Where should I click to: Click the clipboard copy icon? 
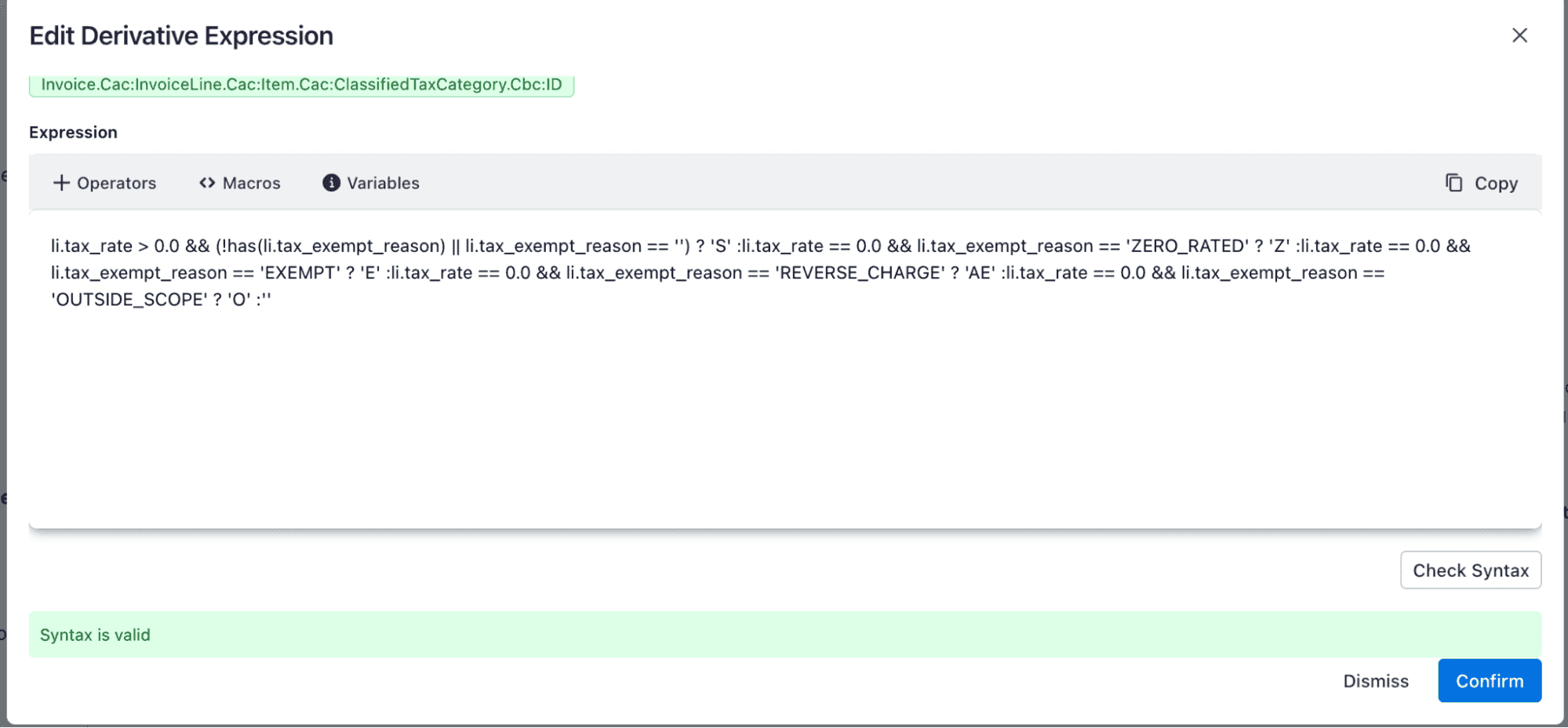tap(1453, 183)
